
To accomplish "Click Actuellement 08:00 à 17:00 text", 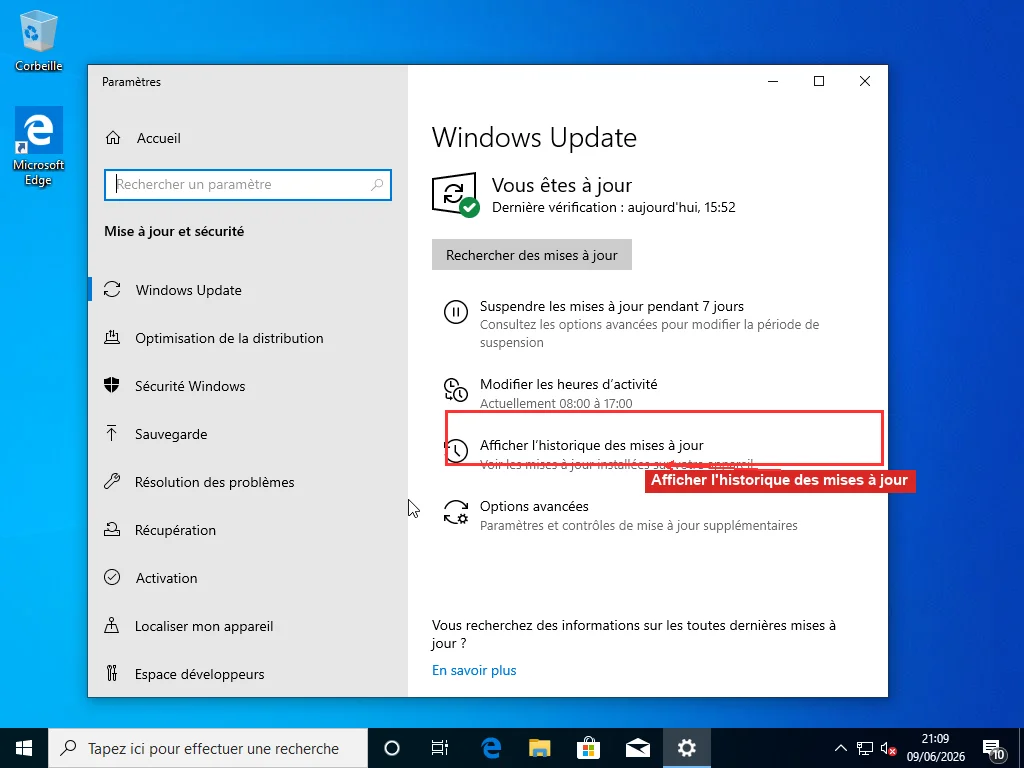I will [556, 403].
